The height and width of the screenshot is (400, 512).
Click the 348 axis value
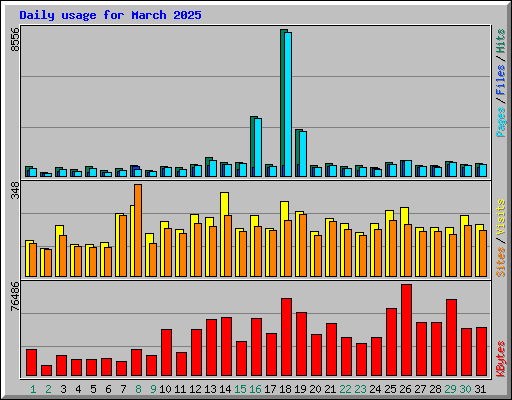[15, 190]
